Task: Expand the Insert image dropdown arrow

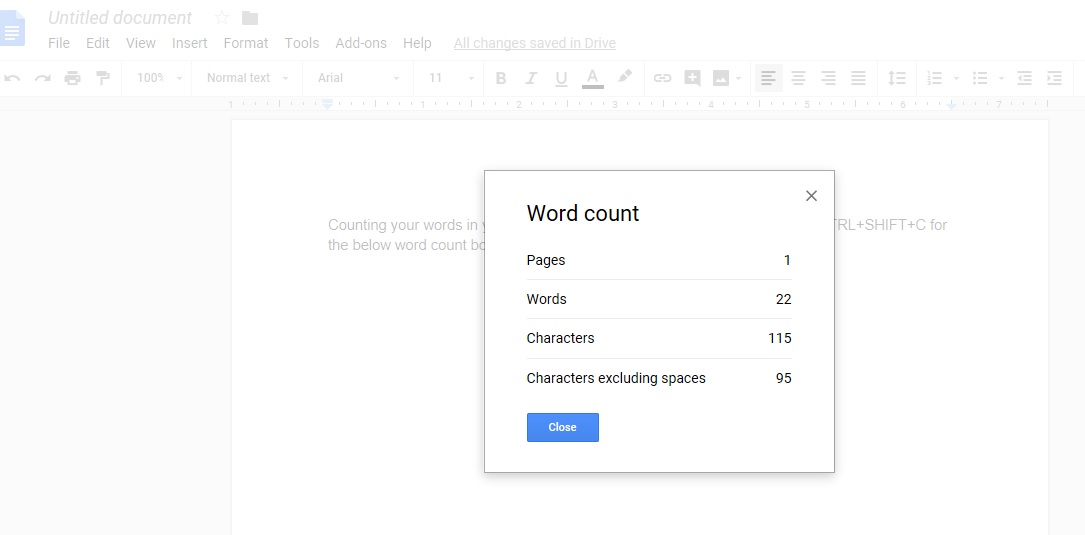Action: click(738, 78)
